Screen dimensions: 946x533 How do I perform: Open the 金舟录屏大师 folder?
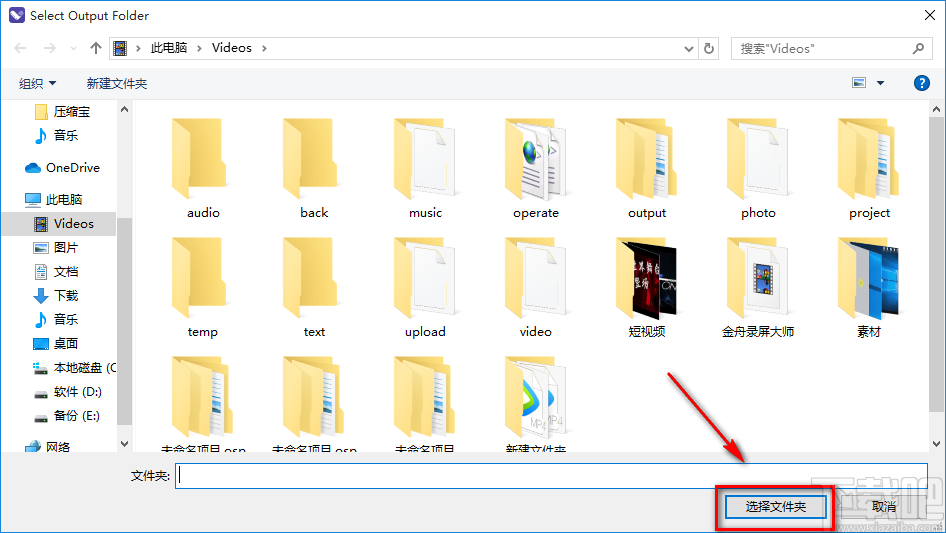tap(758, 288)
